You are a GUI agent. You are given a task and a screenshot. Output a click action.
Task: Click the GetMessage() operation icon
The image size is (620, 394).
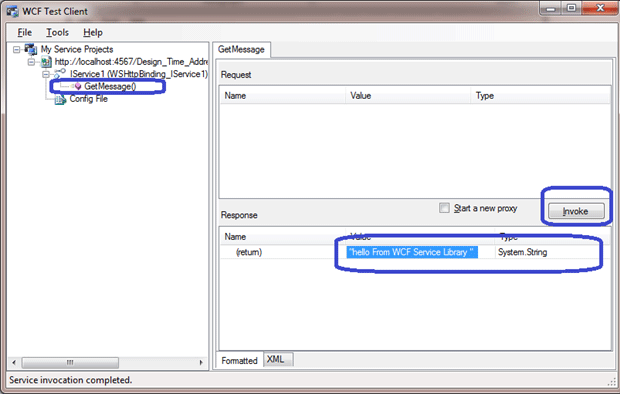coord(77,86)
